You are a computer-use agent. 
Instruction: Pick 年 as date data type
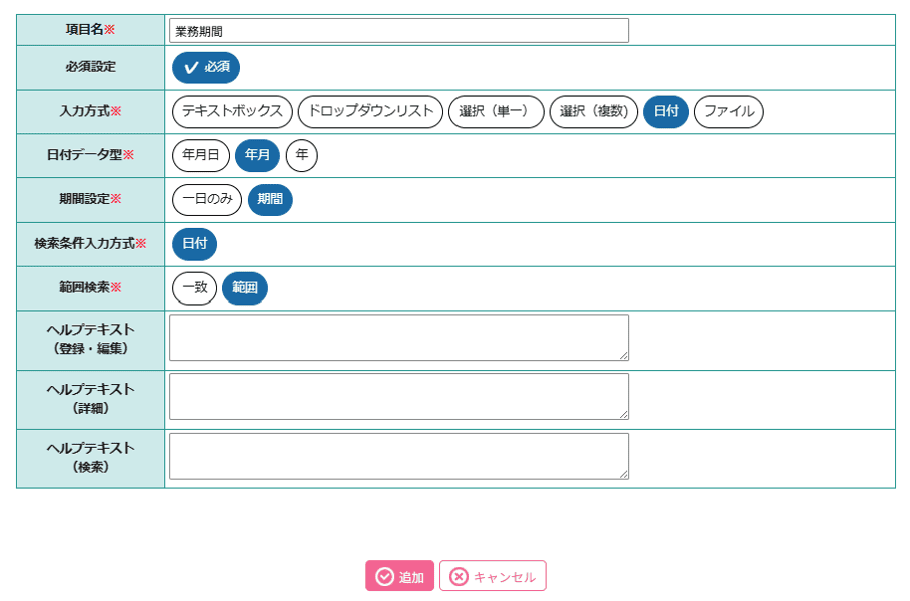302,155
